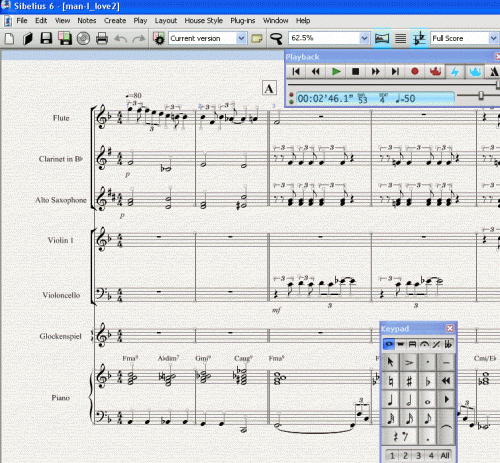500x463 pixels.
Task: Select the quarter note on the Keypad
Action: pyautogui.click(x=391, y=399)
